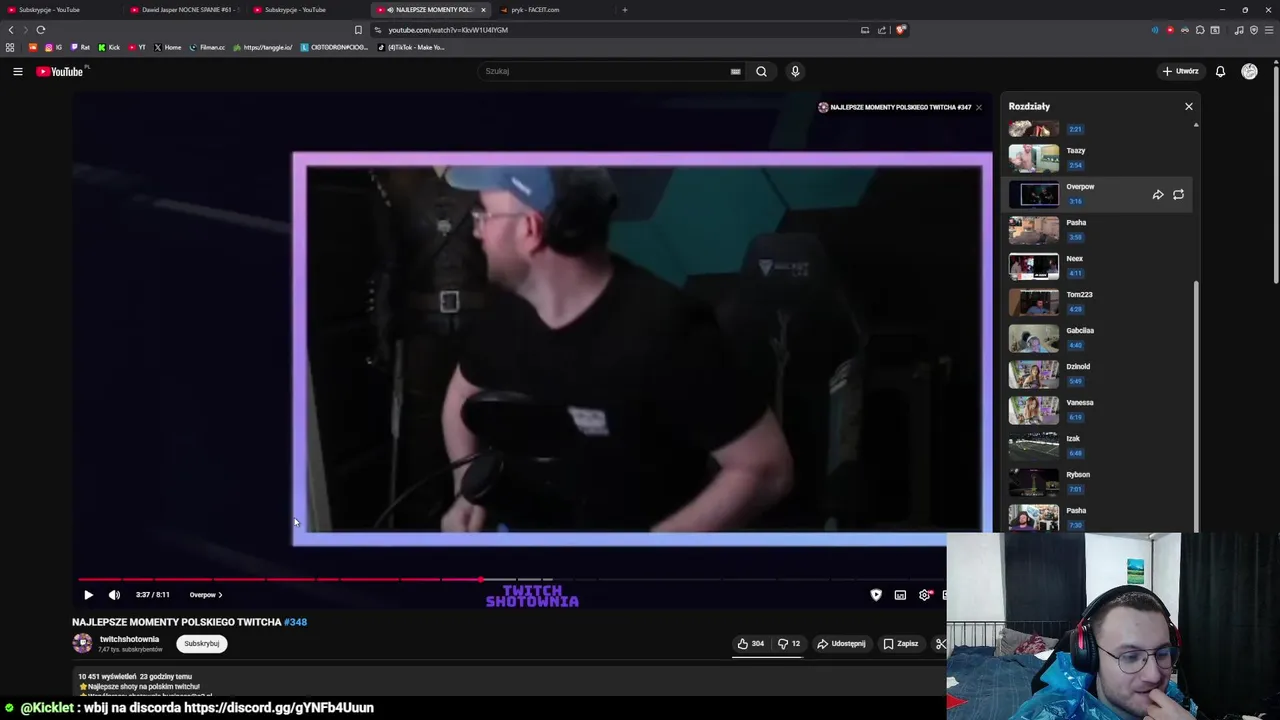Viewport: 1280px width, 720px height.
Task: Seek on the video progress bar
Action: pos(512,579)
